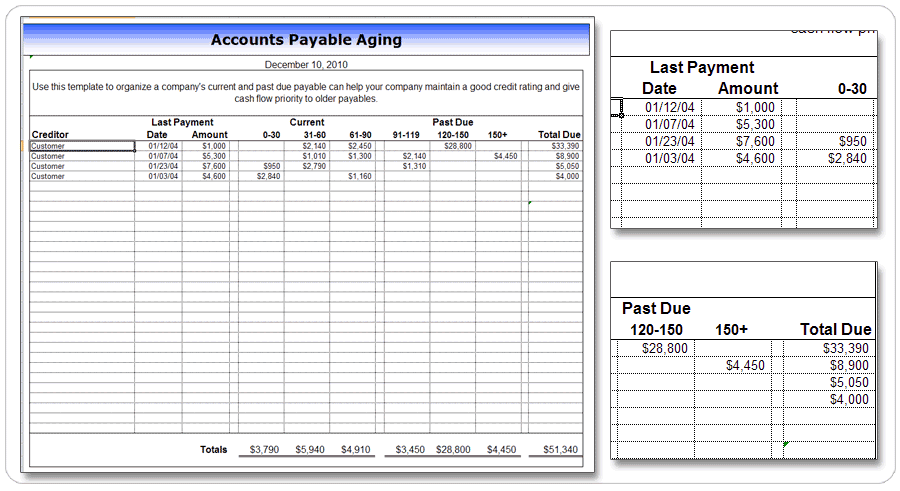This screenshot has height=491, width=900.
Task: Click the 'Current' group header
Action: click(x=307, y=122)
